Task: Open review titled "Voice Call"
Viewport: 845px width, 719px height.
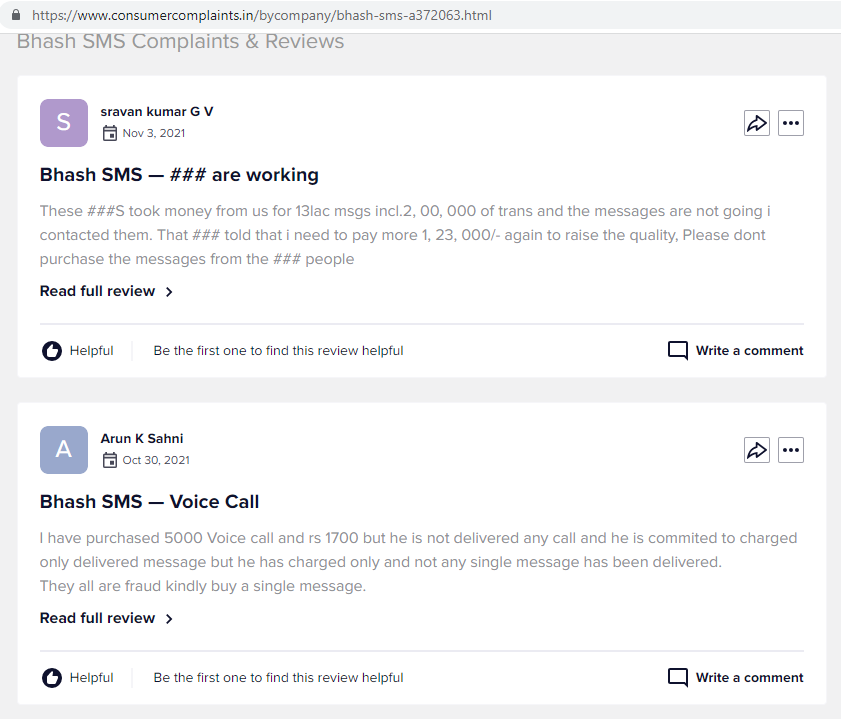Action: coord(149,502)
